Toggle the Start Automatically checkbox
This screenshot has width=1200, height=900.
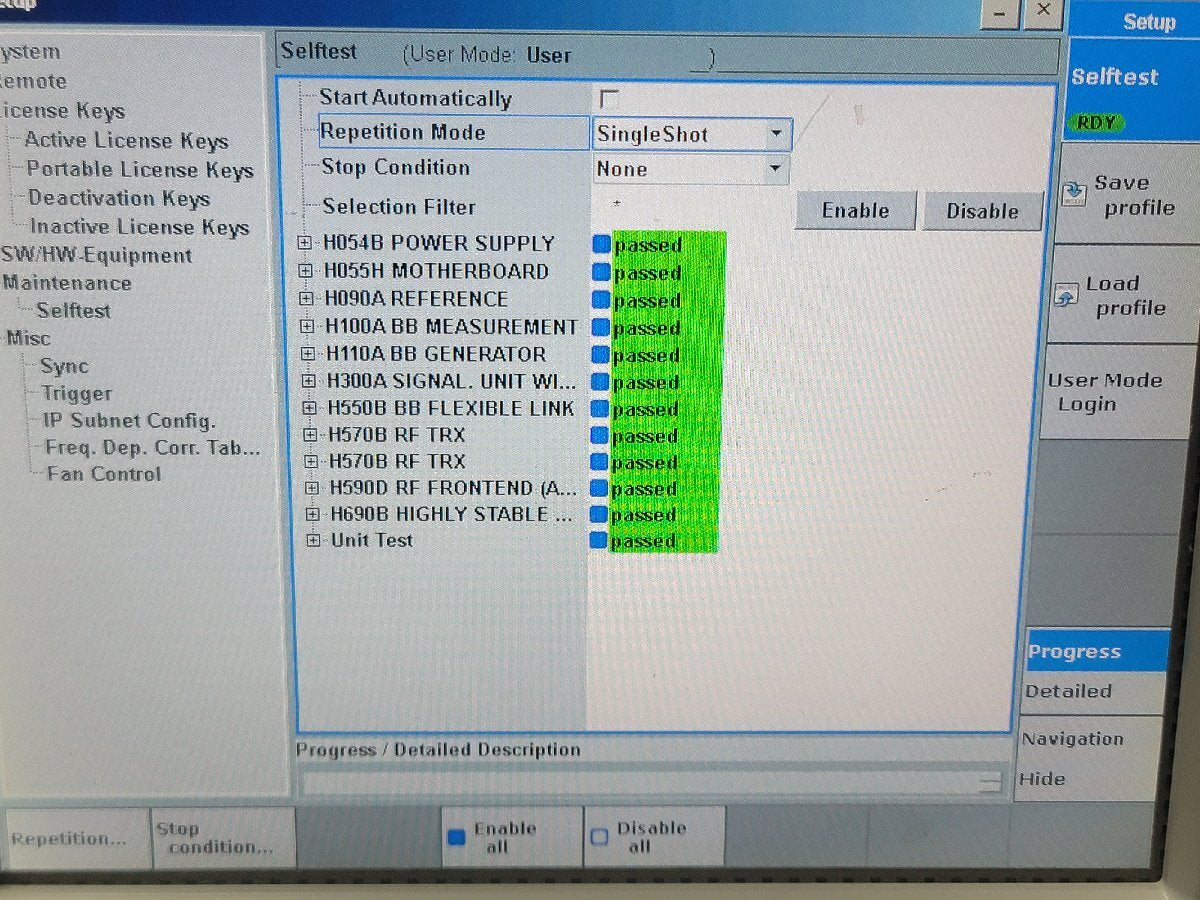608,99
